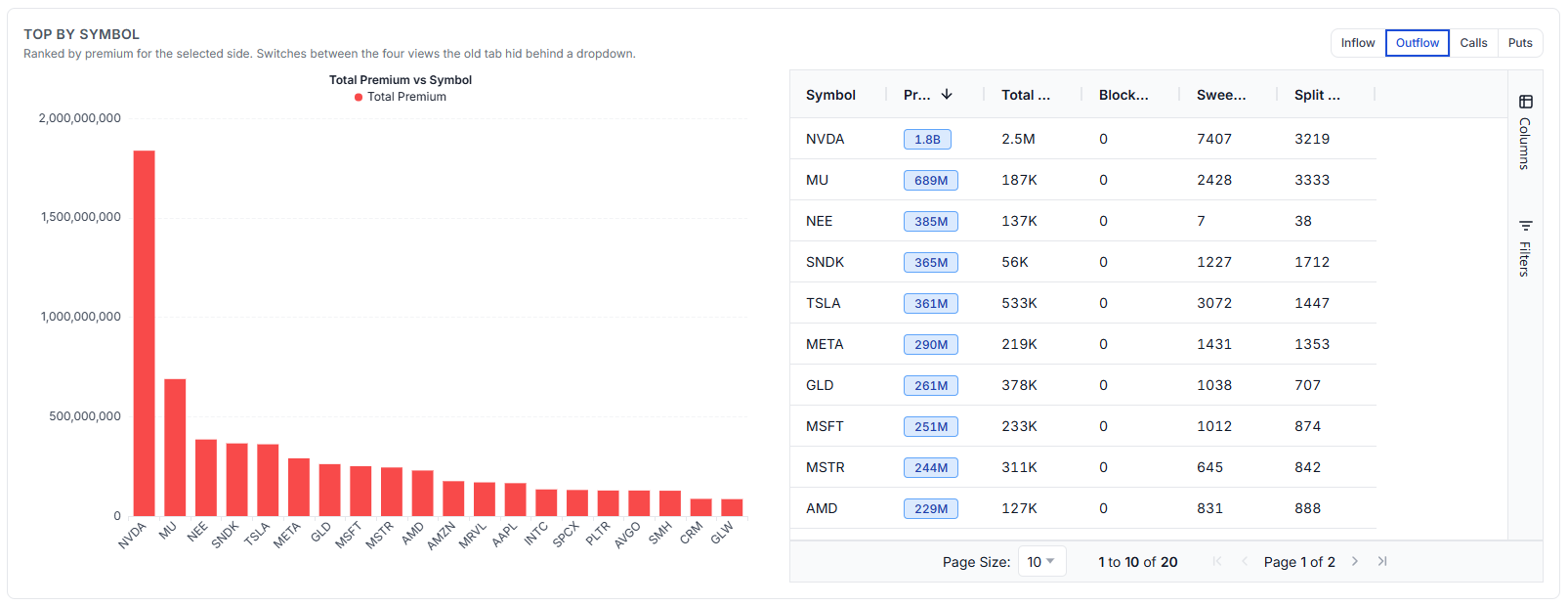Click the 290M premium badge
This screenshot has width=1568, height=605.
tap(931, 344)
